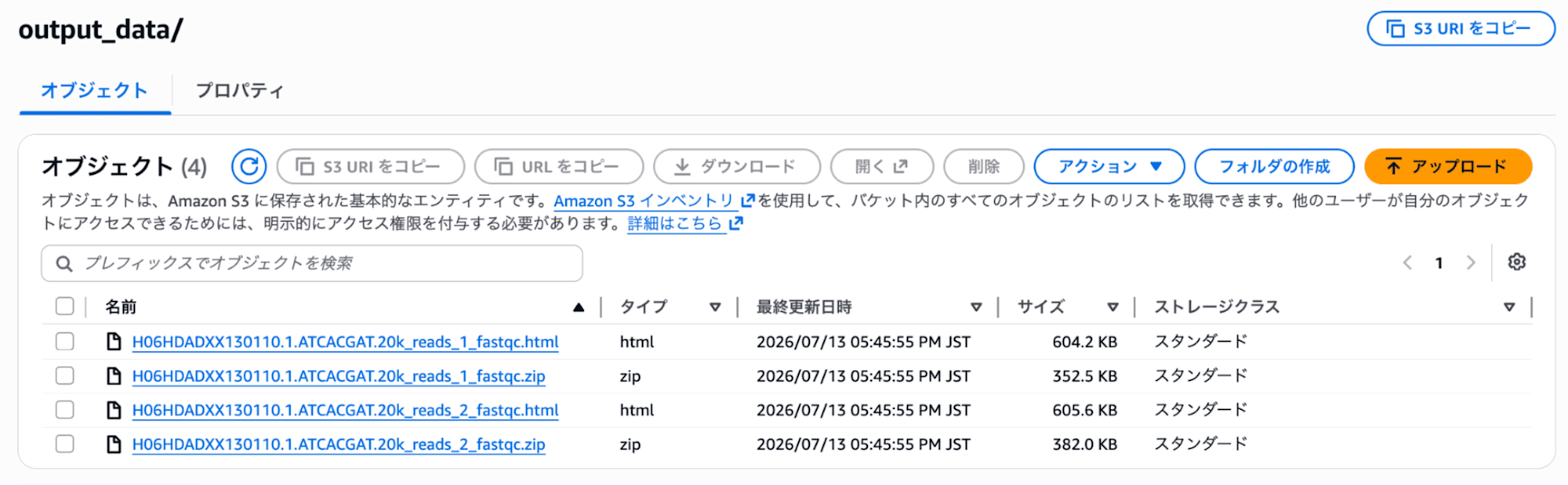Click the refresh objects icon
The height and width of the screenshot is (485, 1568).
[249, 166]
